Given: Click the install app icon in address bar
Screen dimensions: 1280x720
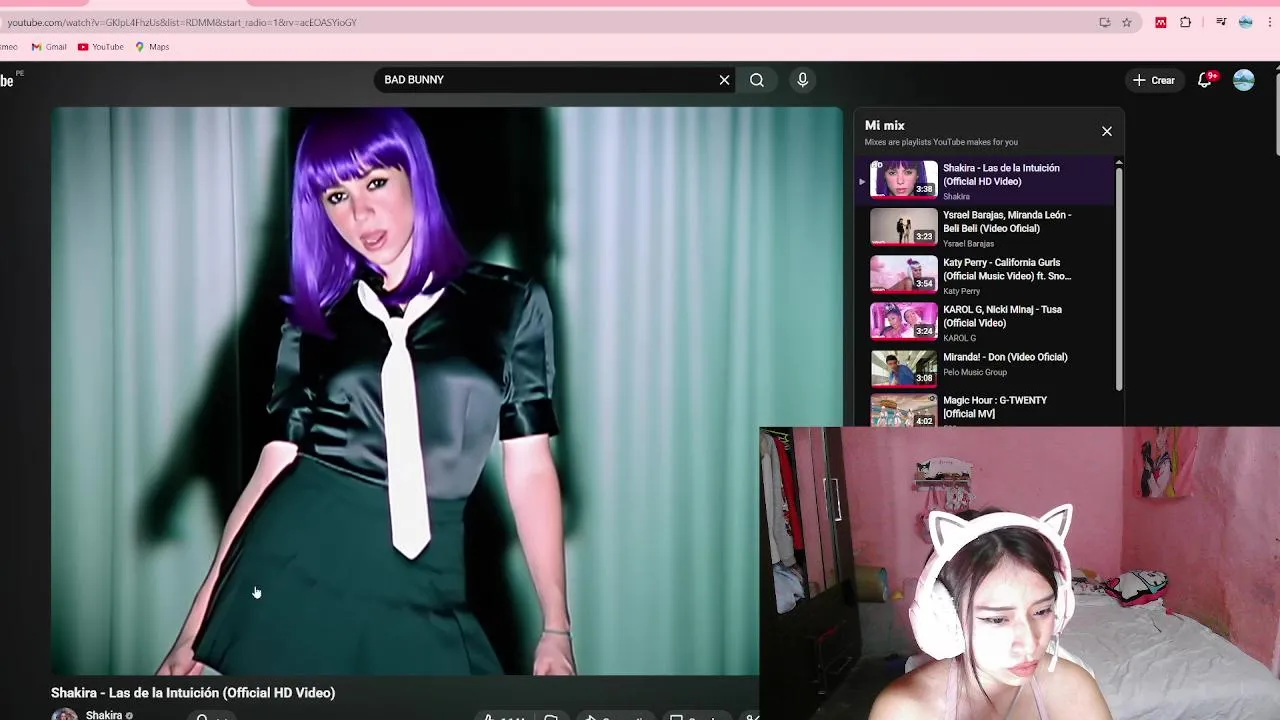Looking at the screenshot, I should 1105,22.
